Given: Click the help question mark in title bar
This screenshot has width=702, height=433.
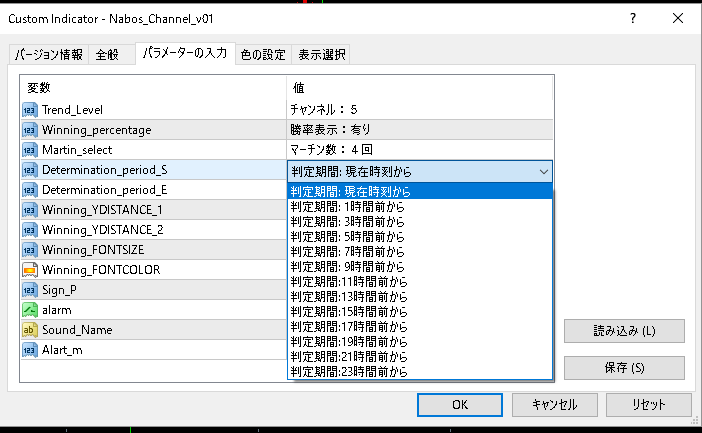Looking at the screenshot, I should (633, 18).
